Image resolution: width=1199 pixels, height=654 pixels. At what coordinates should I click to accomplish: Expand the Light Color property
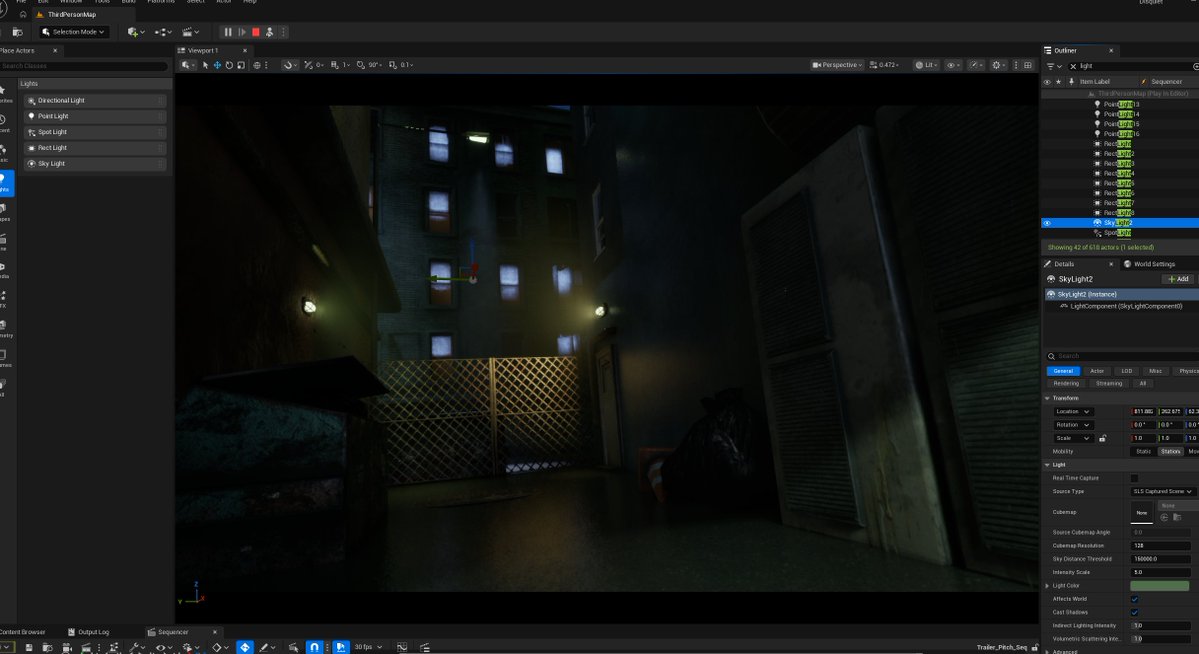coord(1048,586)
